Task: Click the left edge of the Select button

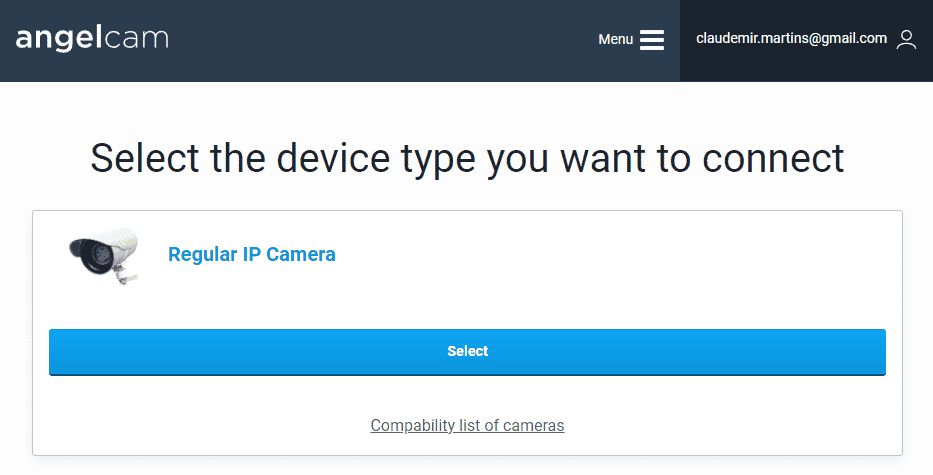Action: pos(60,352)
